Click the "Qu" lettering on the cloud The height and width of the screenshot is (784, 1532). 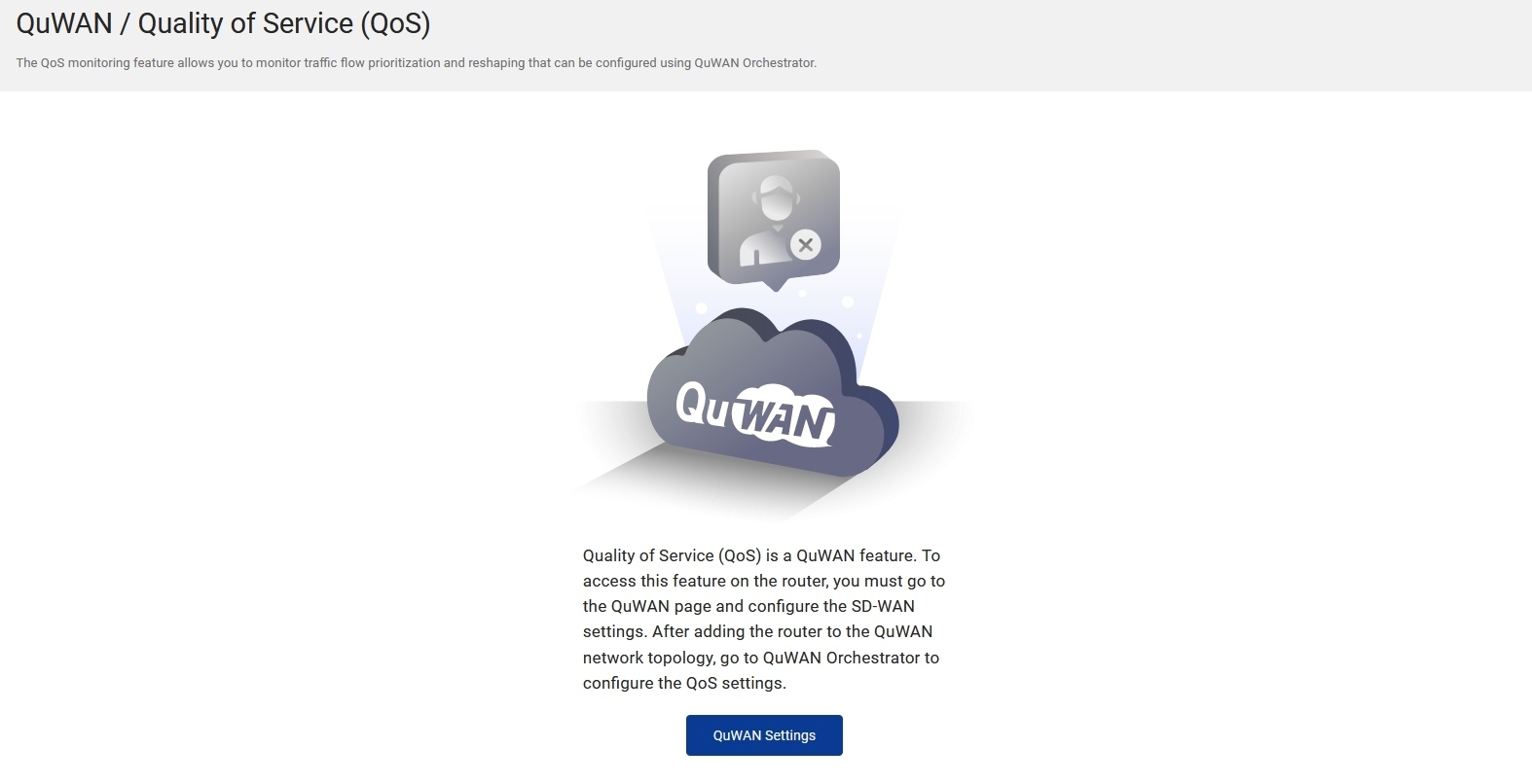[x=702, y=406]
